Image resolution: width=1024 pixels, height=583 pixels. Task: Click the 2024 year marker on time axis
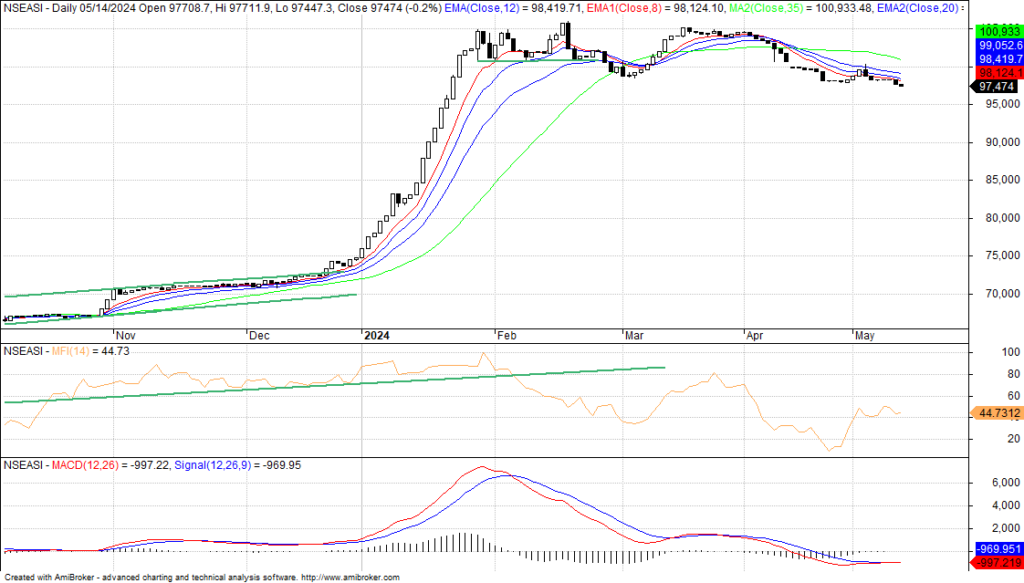click(377, 336)
